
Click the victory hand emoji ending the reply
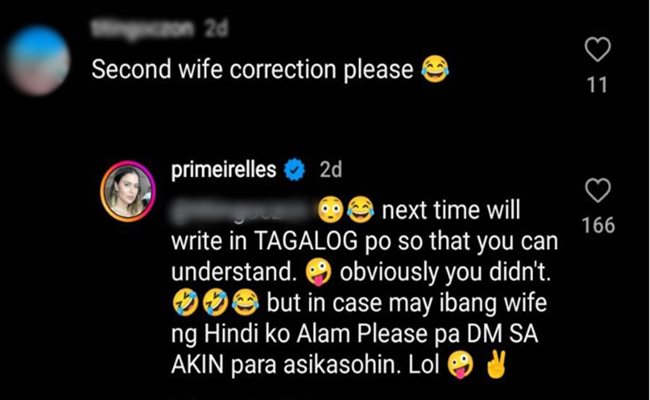[x=496, y=365]
